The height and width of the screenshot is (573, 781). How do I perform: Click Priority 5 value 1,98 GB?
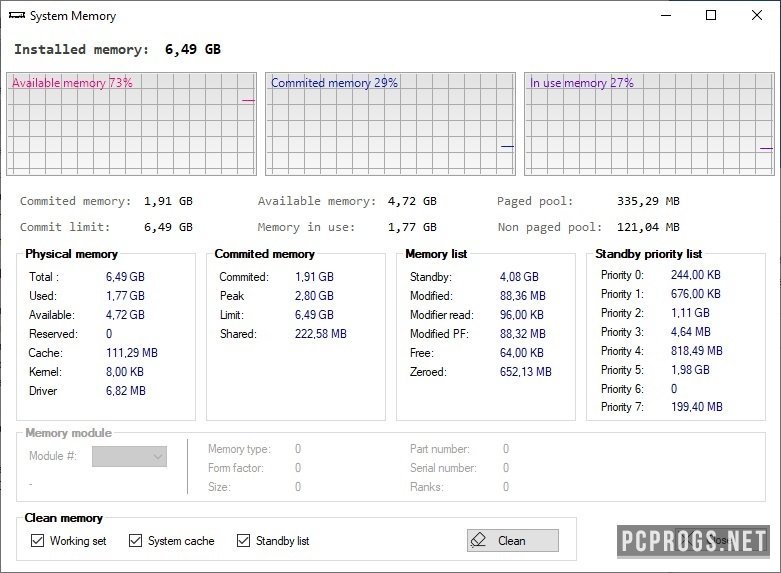pos(690,370)
